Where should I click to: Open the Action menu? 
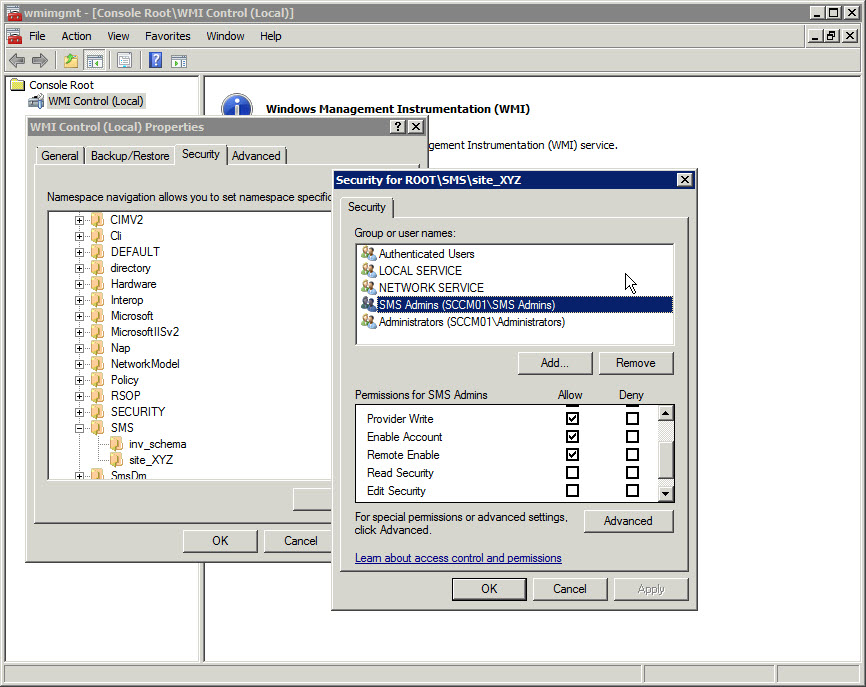pyautogui.click(x=76, y=36)
